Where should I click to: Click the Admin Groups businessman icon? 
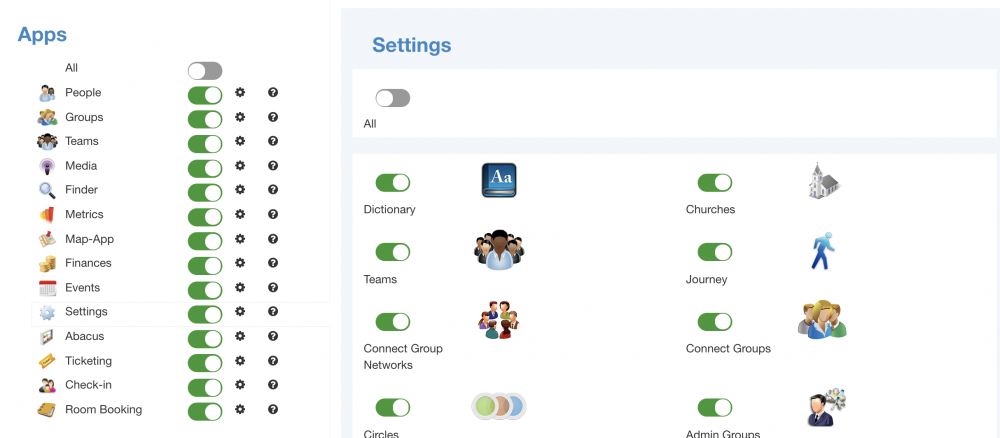click(x=826, y=407)
